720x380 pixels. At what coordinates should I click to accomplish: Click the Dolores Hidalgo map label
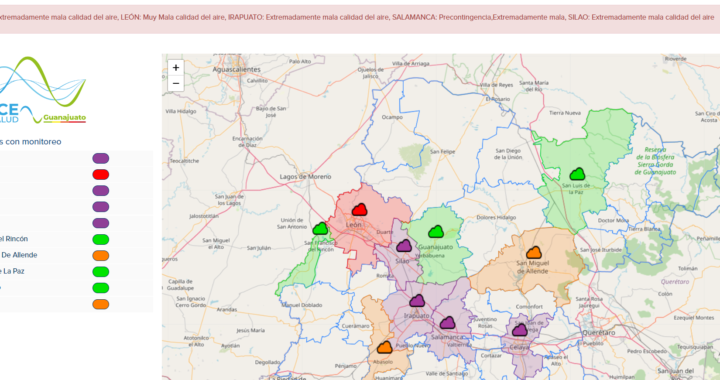click(x=496, y=218)
